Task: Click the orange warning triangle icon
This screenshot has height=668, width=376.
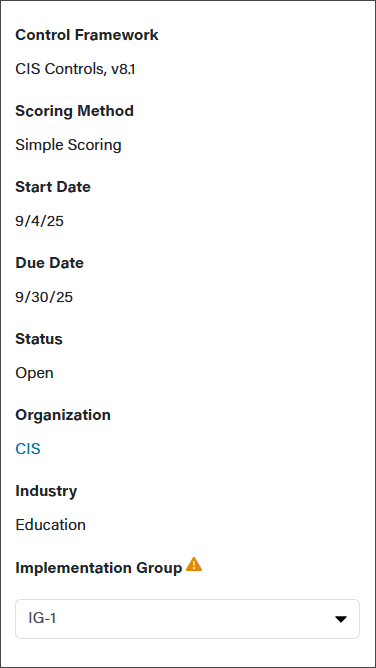Action: coord(194,564)
